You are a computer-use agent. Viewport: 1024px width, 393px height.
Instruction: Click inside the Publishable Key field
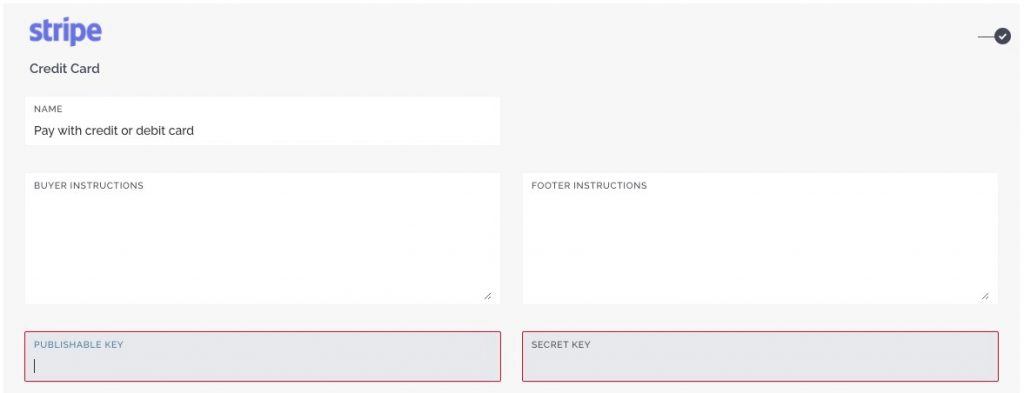coord(263,356)
